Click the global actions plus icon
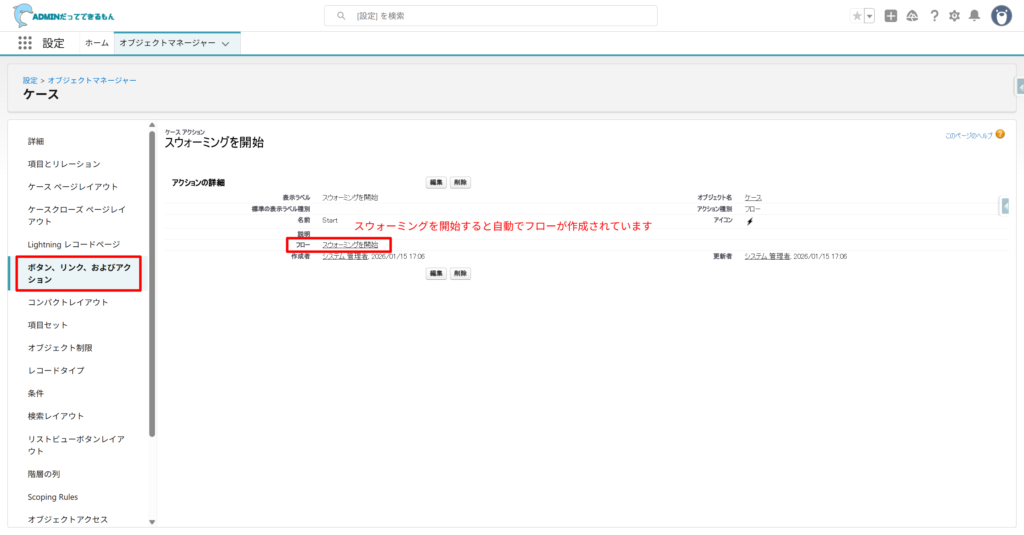 pos(891,16)
